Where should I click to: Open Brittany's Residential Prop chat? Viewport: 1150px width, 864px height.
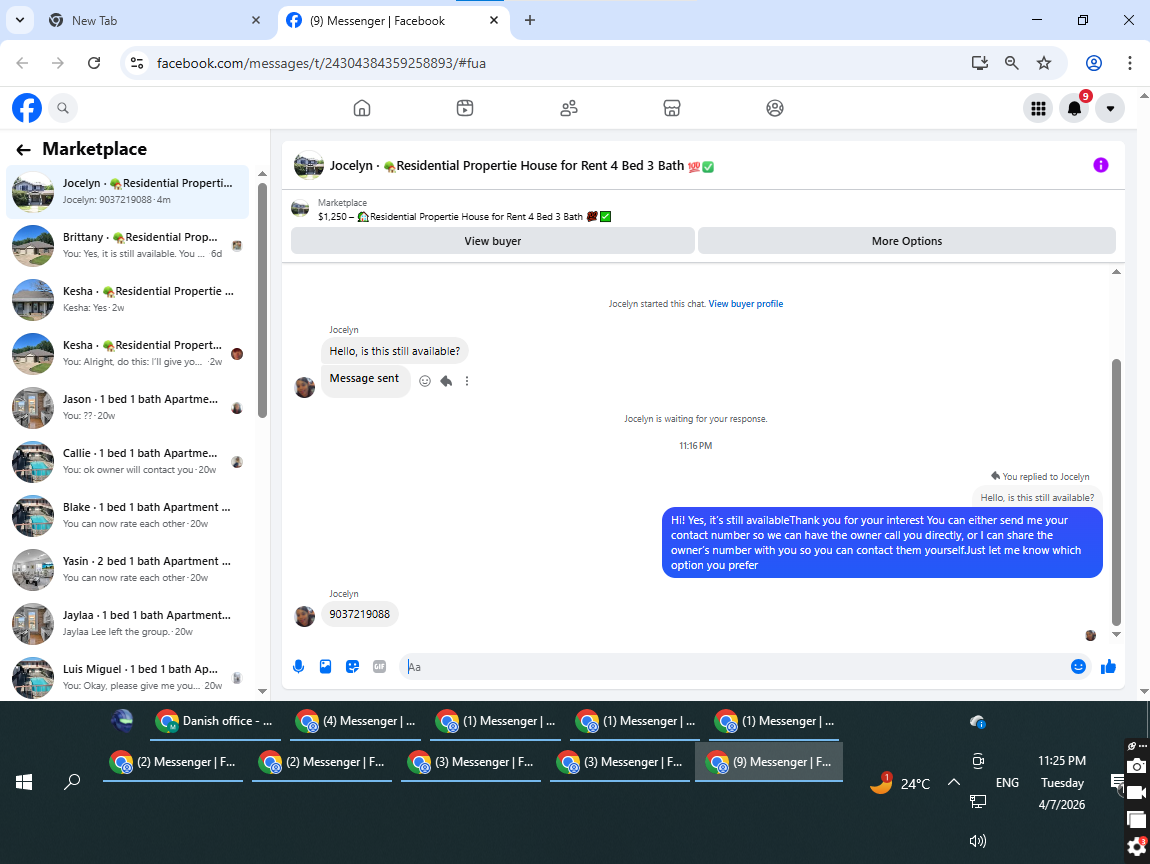pos(128,246)
